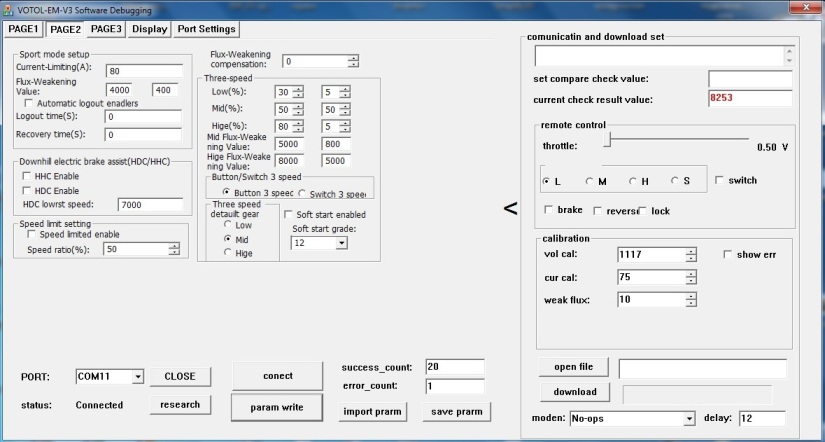
Task: Choose Switch 3 speed radio option
Action: pyautogui.click(x=302, y=193)
